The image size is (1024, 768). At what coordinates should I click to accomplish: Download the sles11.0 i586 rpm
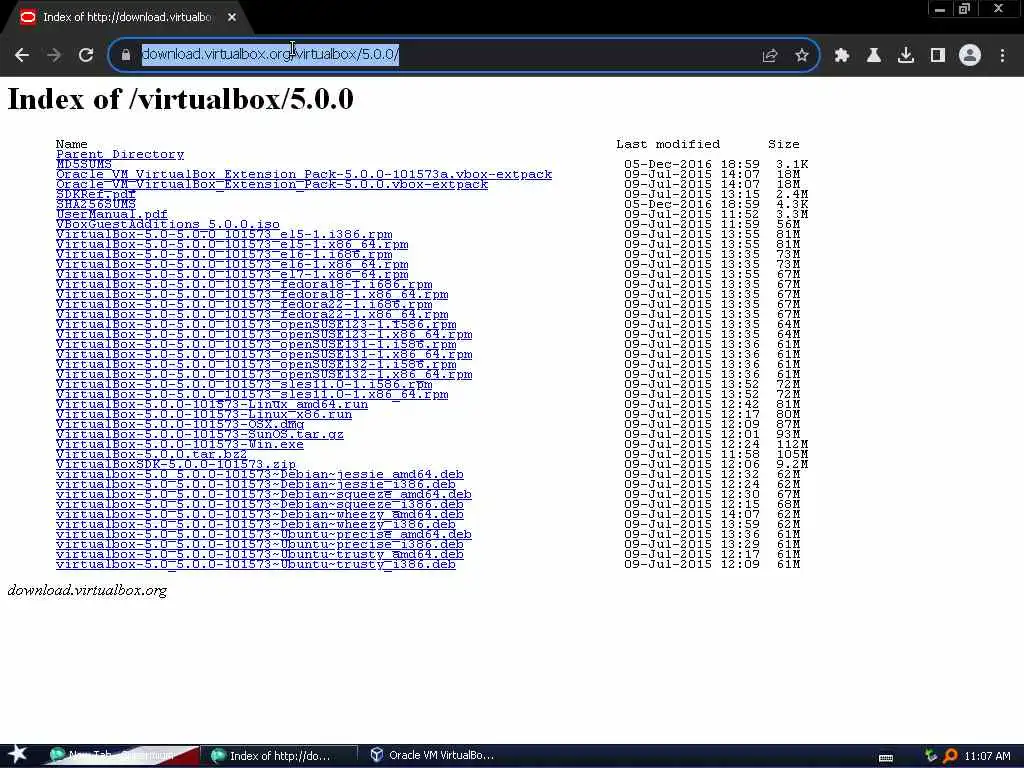tap(244, 385)
